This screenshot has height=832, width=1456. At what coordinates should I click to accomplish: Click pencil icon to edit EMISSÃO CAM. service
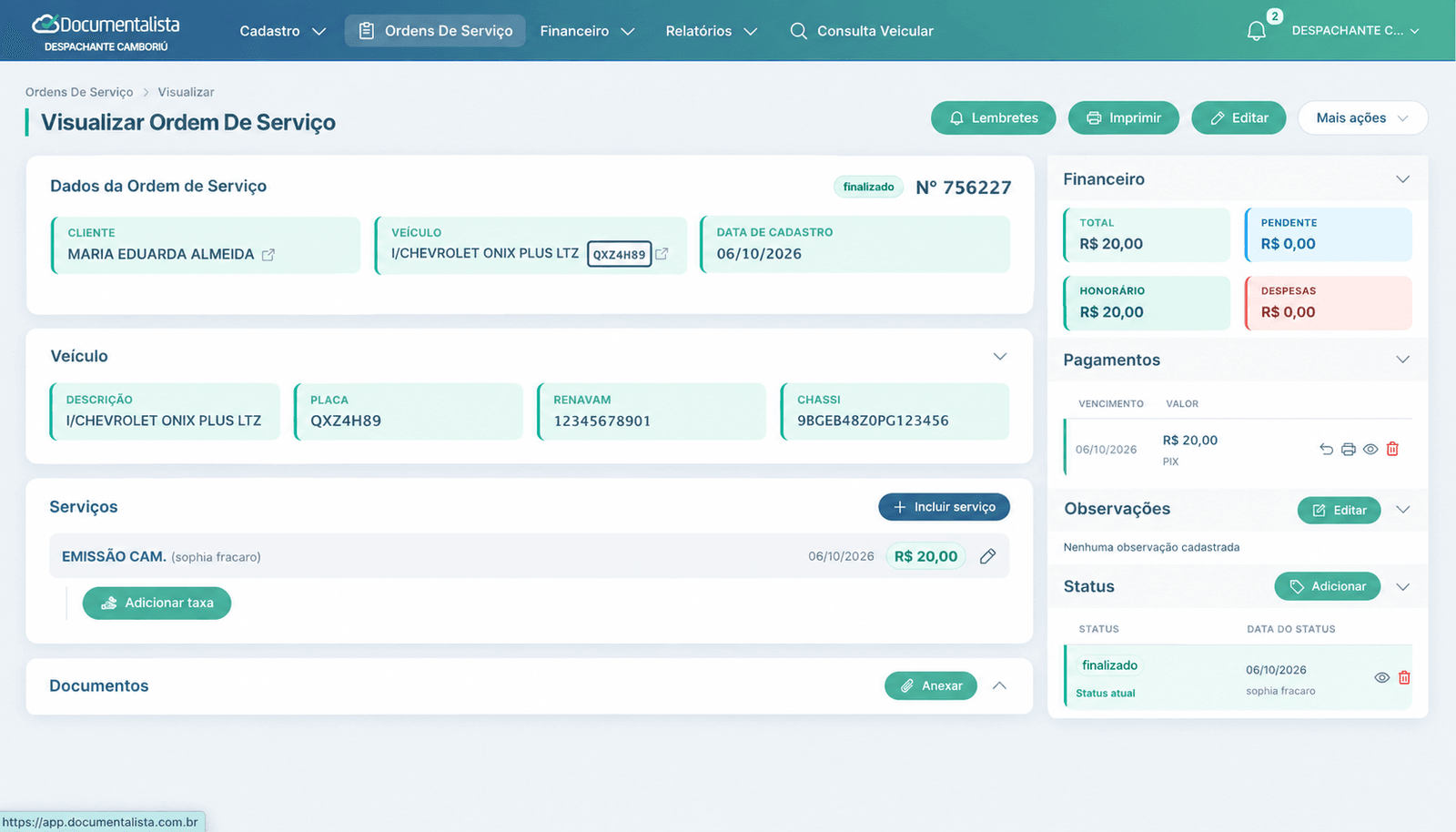[x=987, y=556]
